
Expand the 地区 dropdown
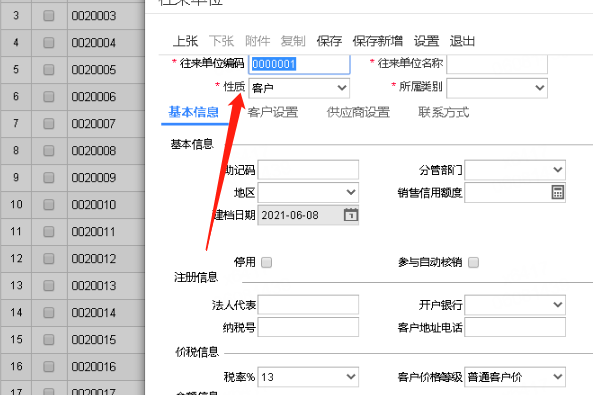coord(308,192)
